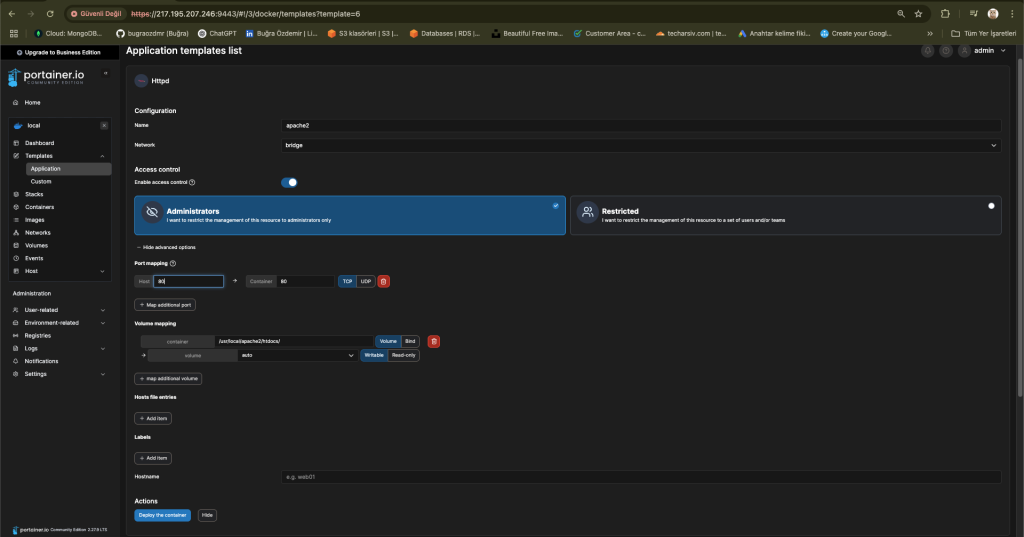Screen dimensions: 1024x537
Task: Expand the Logs sidebar section
Action: coord(103,349)
